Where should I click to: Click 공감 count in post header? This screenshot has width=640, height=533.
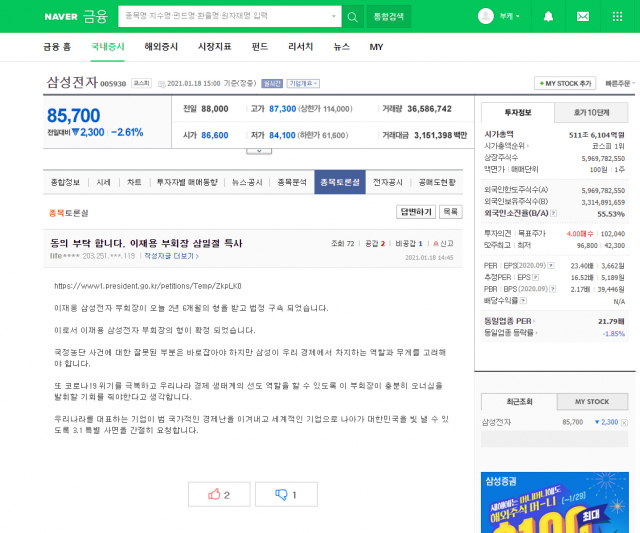375,244
